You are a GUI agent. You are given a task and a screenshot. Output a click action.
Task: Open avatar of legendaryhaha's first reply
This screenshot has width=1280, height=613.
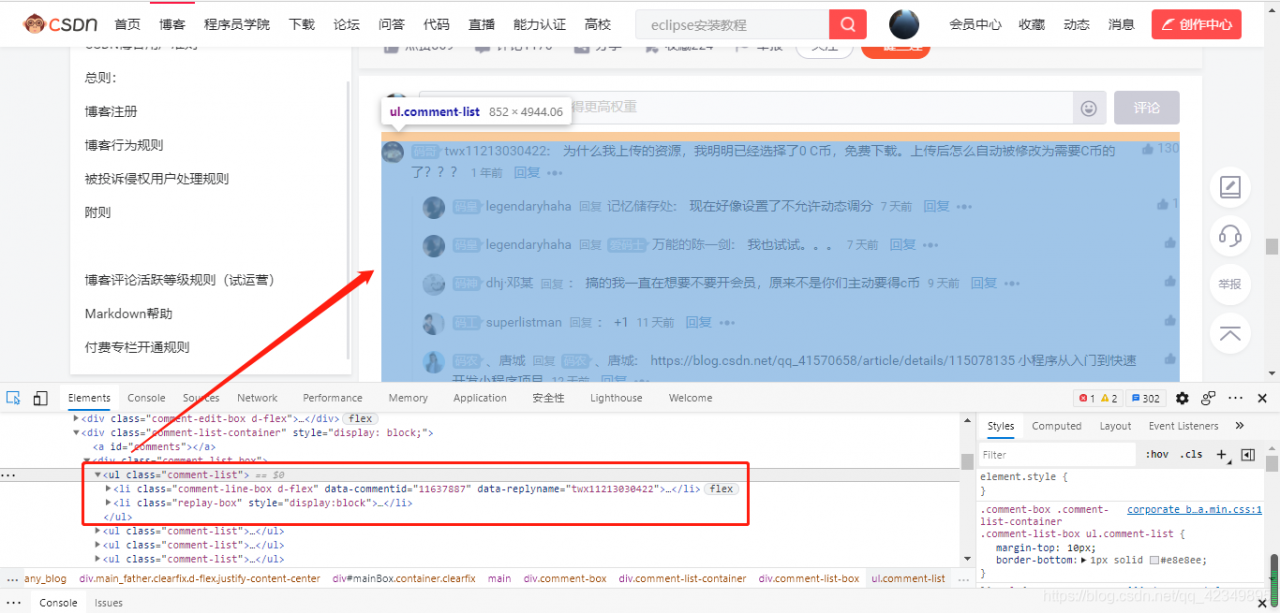[433, 207]
